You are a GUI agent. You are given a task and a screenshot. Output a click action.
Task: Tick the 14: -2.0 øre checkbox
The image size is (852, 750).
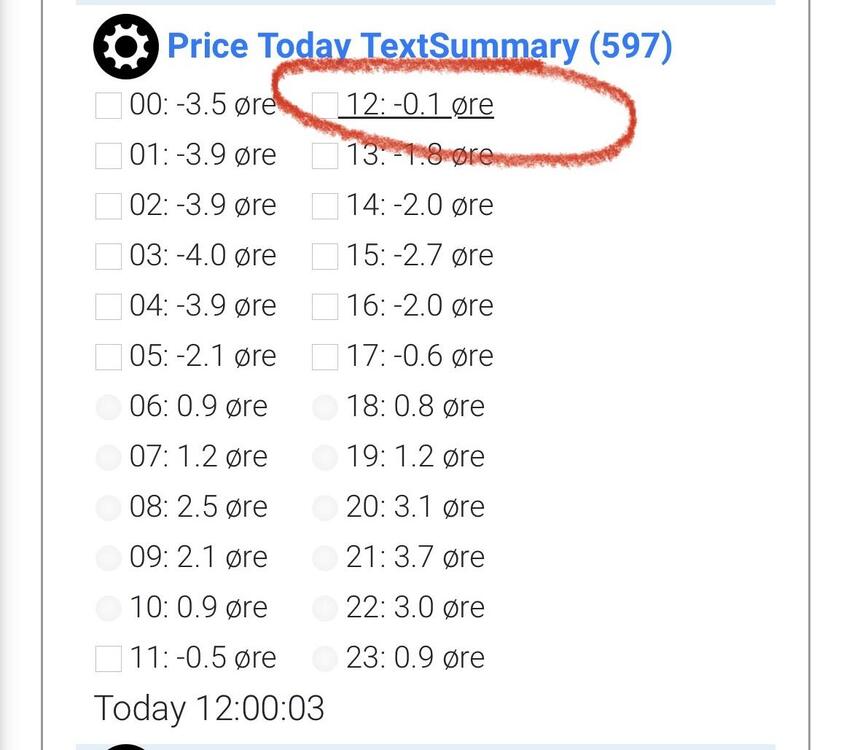point(325,206)
